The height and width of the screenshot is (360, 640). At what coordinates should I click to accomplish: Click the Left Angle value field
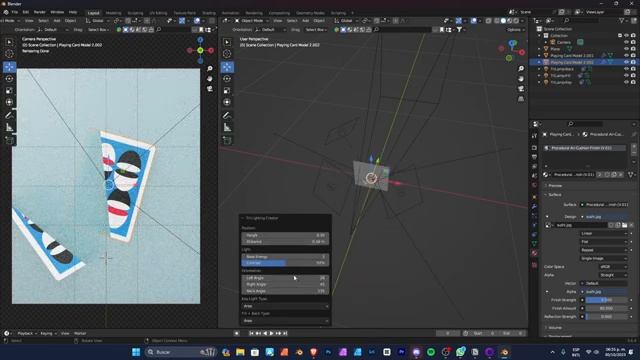(x=285, y=278)
